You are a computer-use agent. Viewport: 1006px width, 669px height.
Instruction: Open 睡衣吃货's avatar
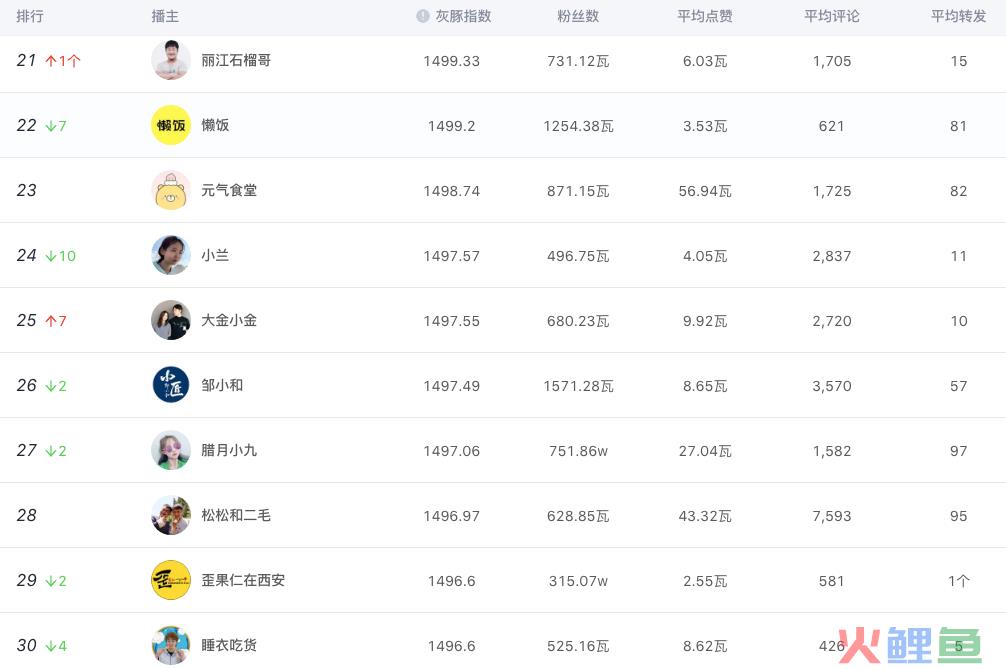(x=171, y=645)
